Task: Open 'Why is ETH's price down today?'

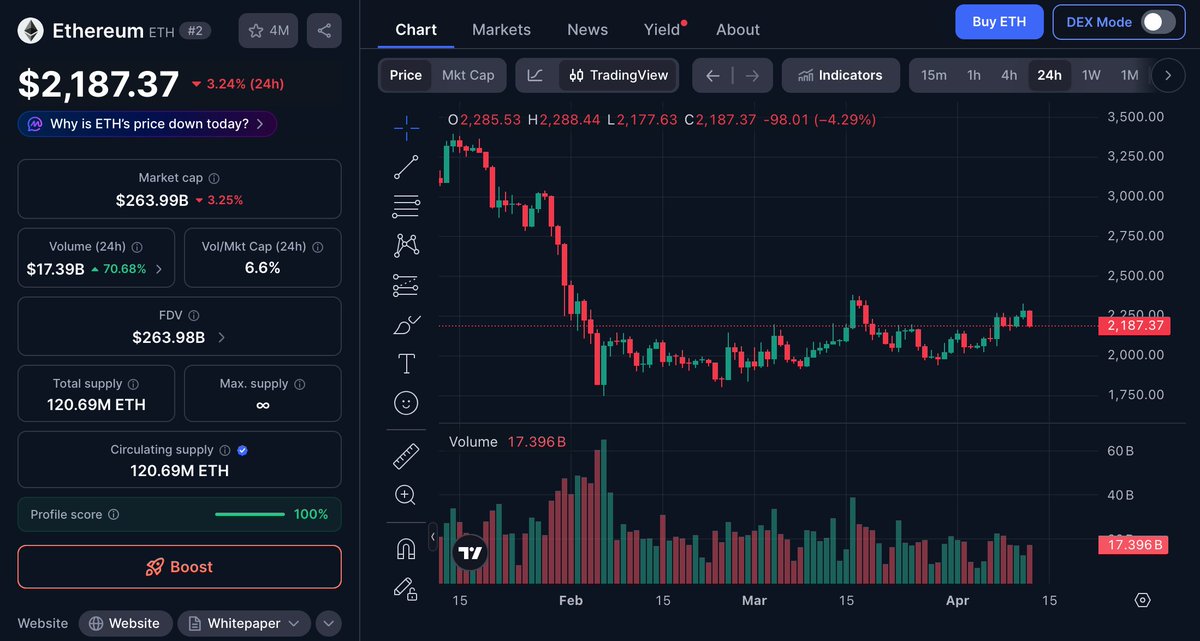Action: point(148,124)
